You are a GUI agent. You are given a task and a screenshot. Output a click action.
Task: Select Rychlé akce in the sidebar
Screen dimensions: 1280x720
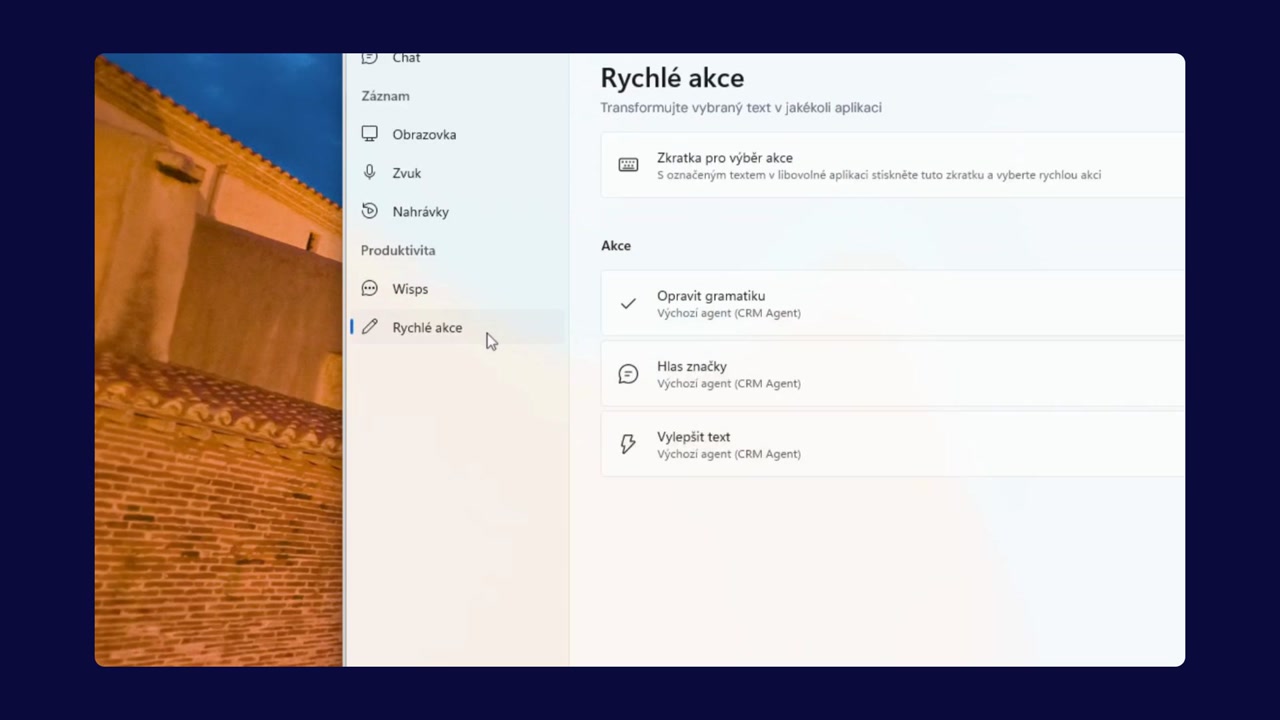[x=458, y=327]
